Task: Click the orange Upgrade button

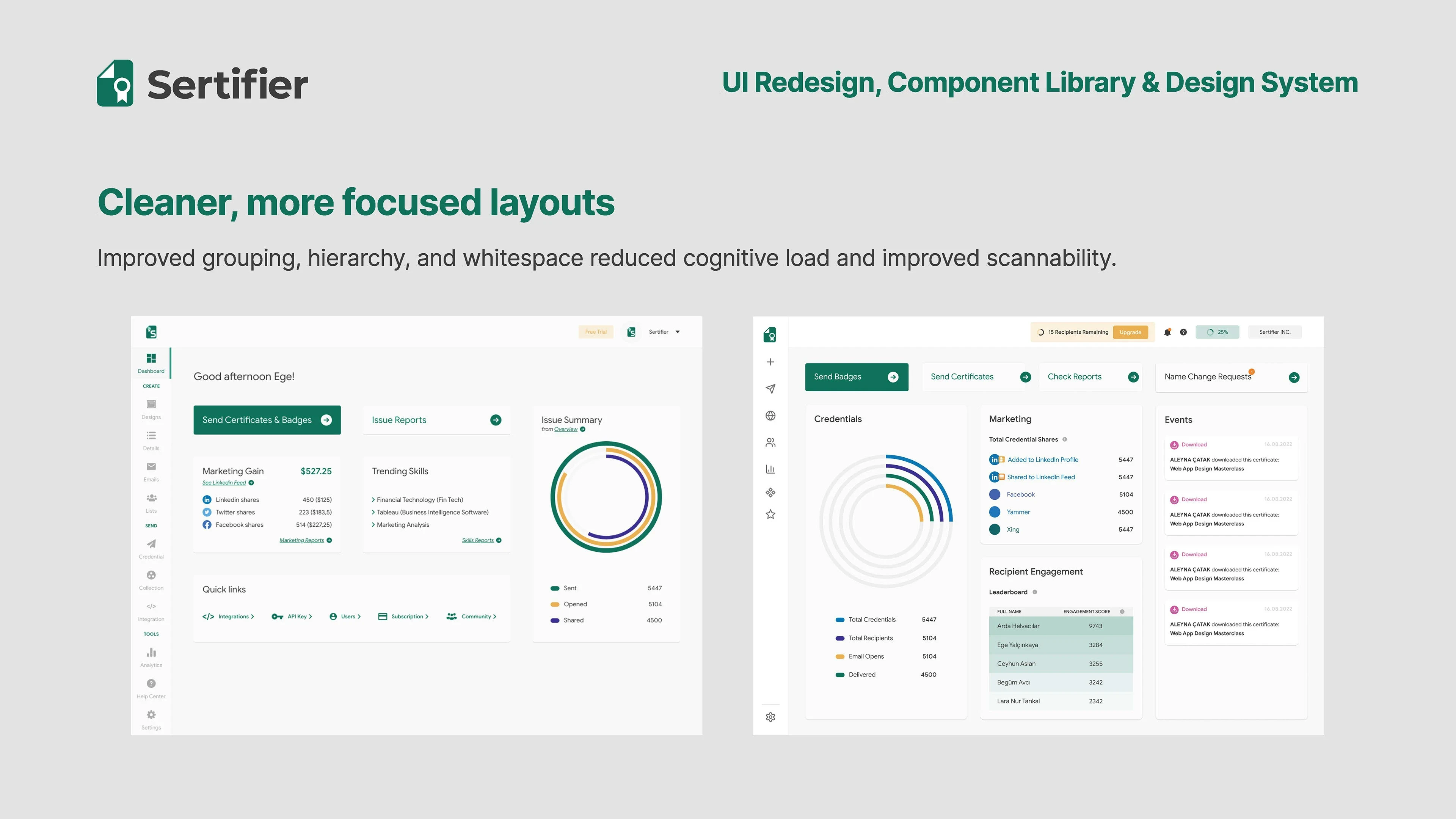Action: 1130,333
